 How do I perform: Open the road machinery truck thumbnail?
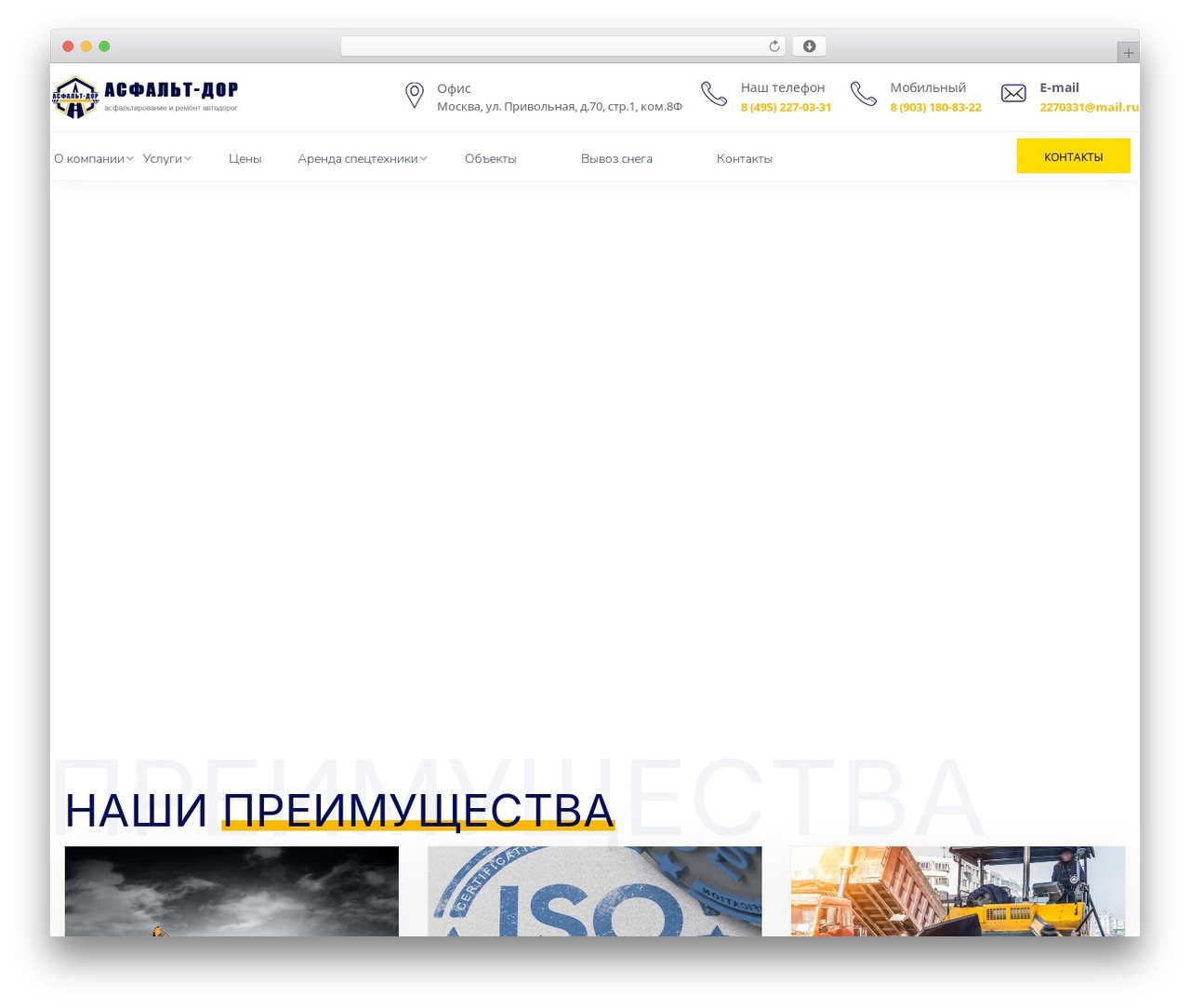coord(958,891)
